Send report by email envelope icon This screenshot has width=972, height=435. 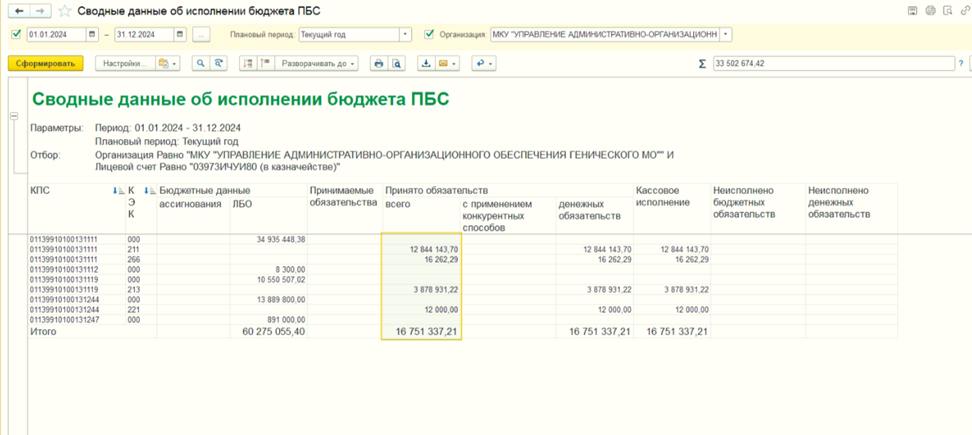click(443, 63)
